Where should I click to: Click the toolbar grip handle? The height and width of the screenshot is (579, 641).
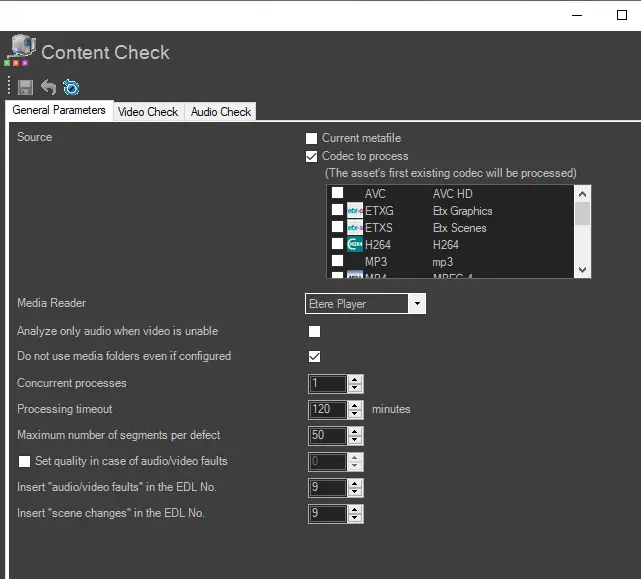(10, 88)
